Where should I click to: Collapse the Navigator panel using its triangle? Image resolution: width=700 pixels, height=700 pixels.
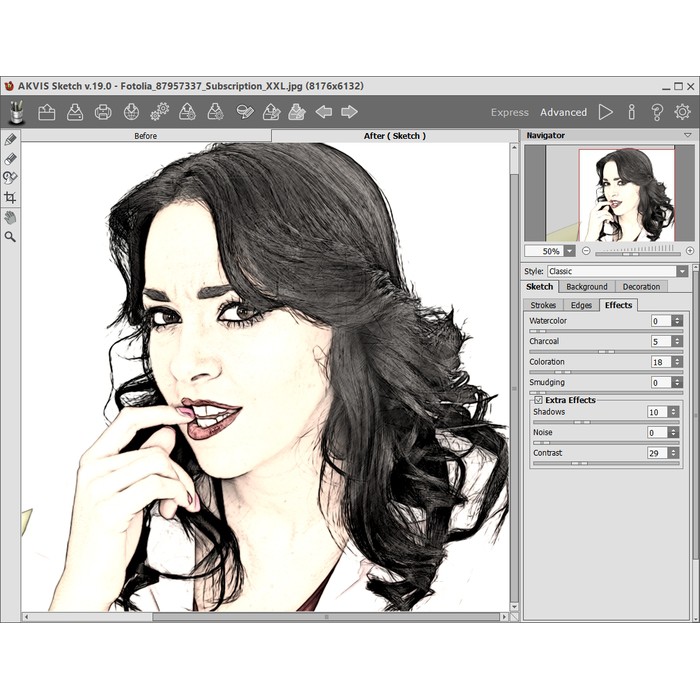click(687, 135)
